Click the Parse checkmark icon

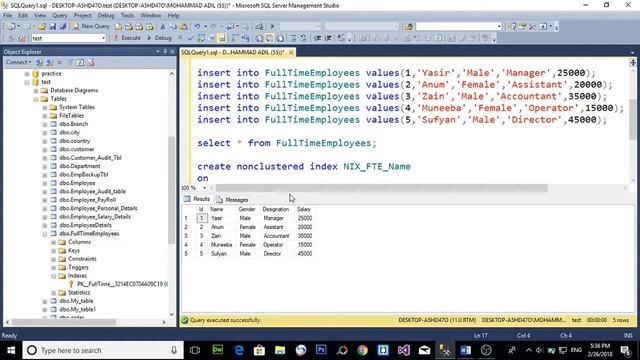190,38
